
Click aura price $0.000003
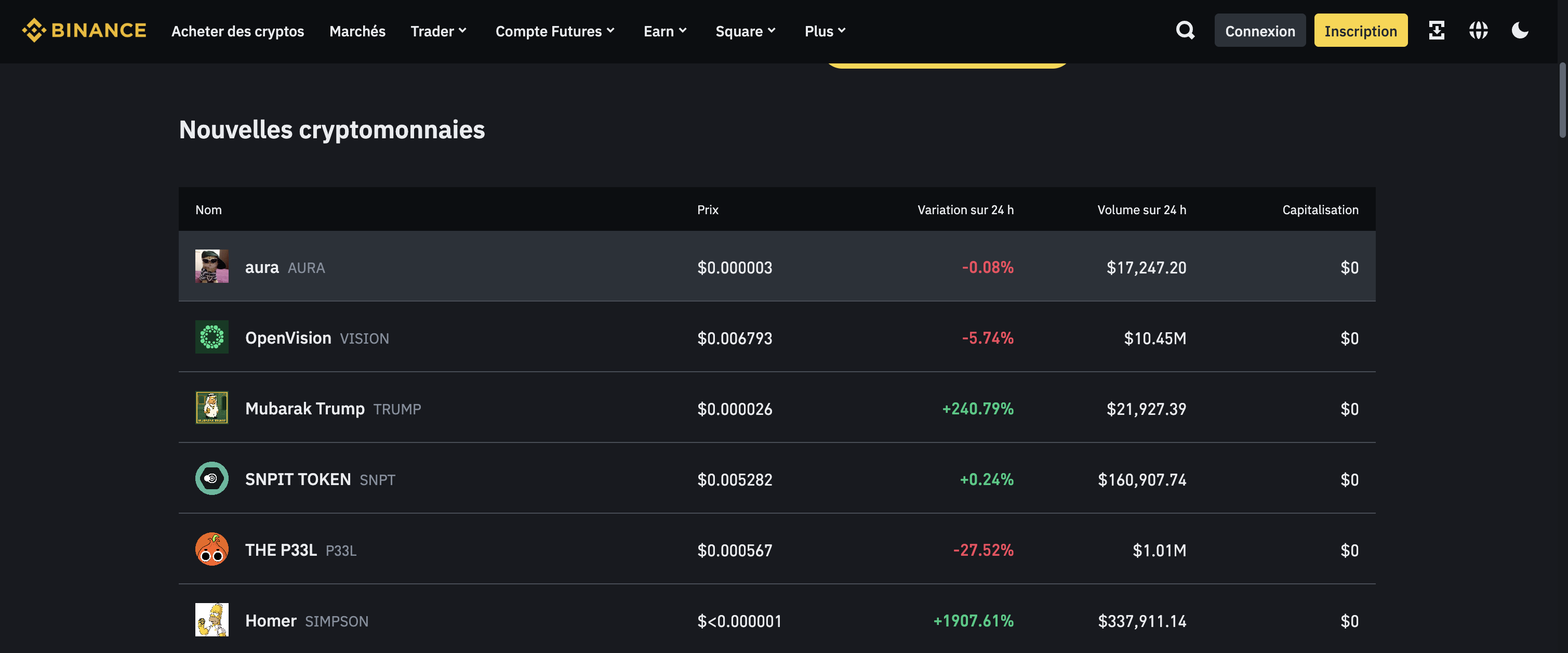735,267
